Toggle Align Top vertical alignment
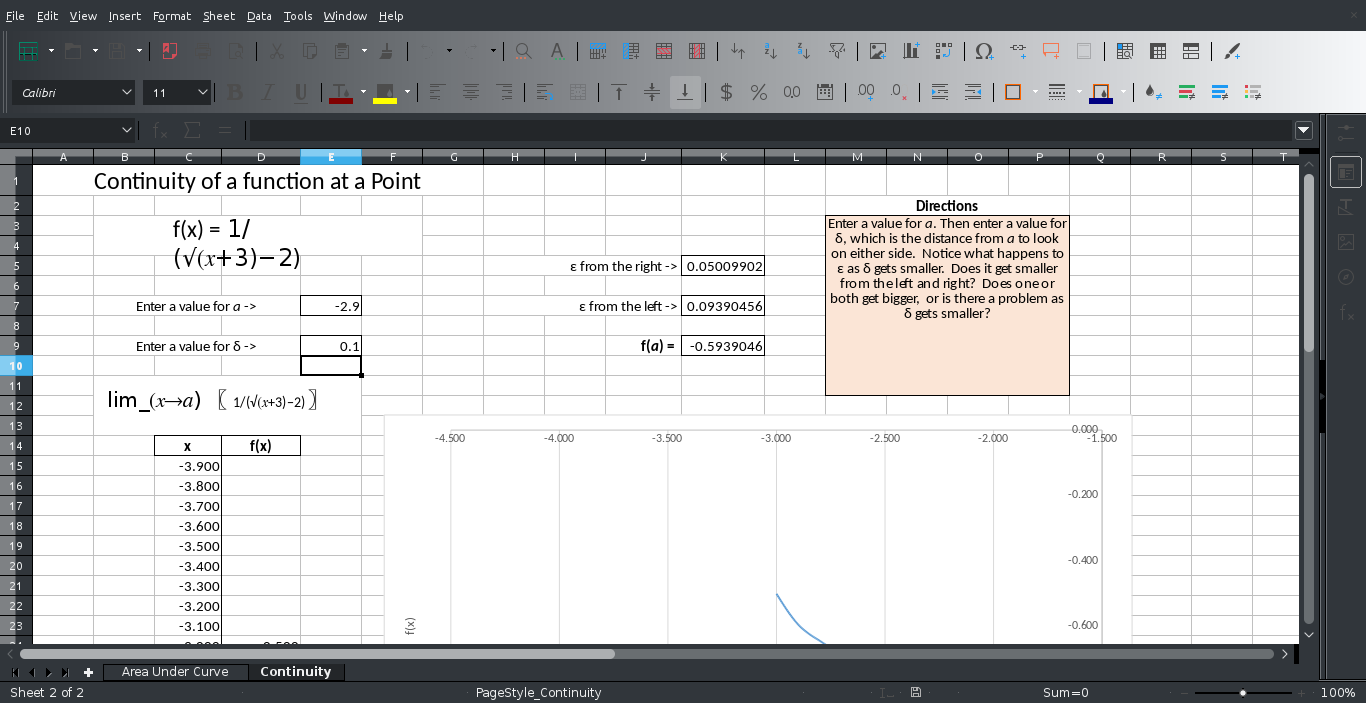Image resolution: width=1366 pixels, height=703 pixels. click(x=619, y=93)
